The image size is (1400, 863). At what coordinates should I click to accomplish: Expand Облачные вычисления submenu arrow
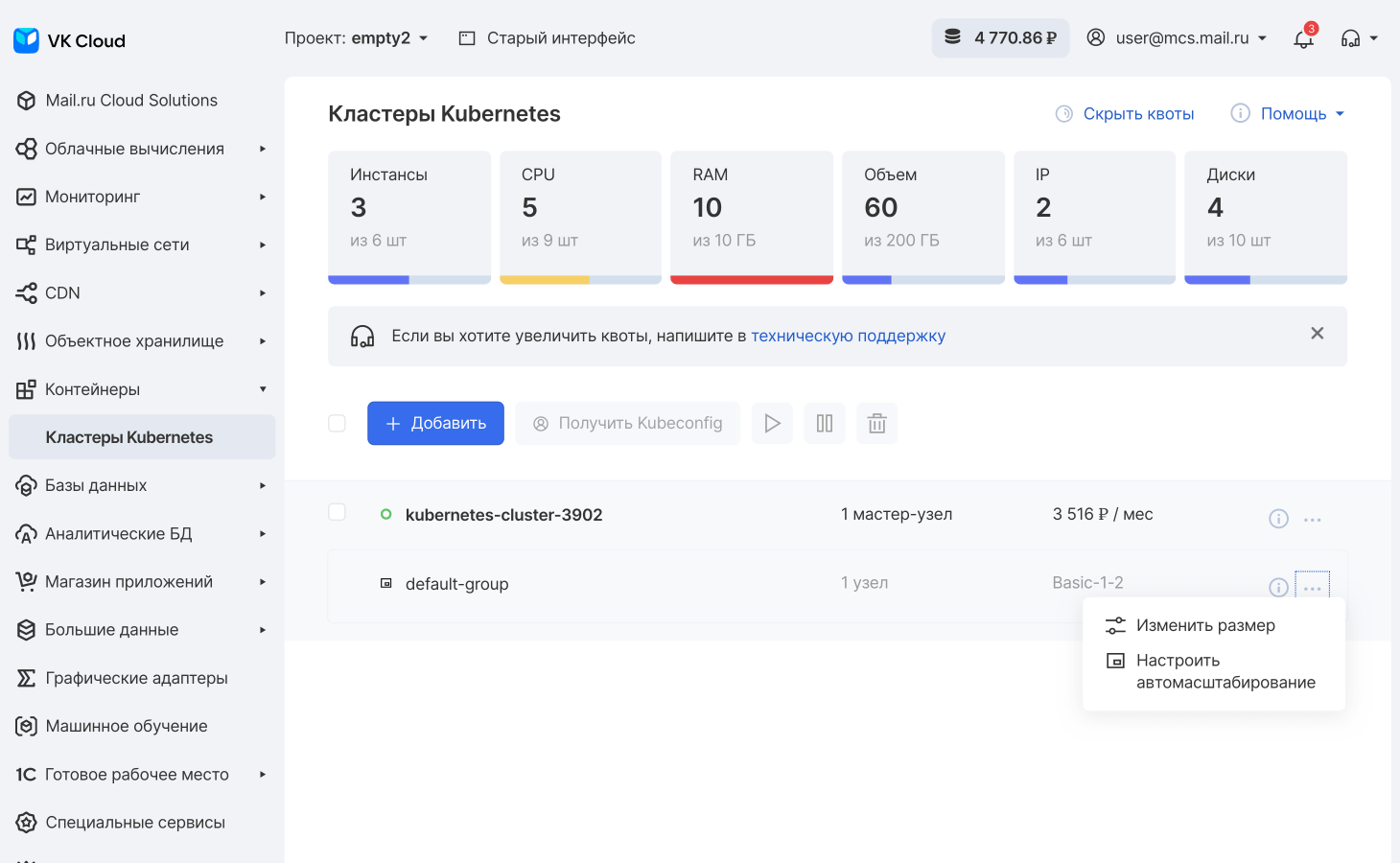click(x=262, y=149)
